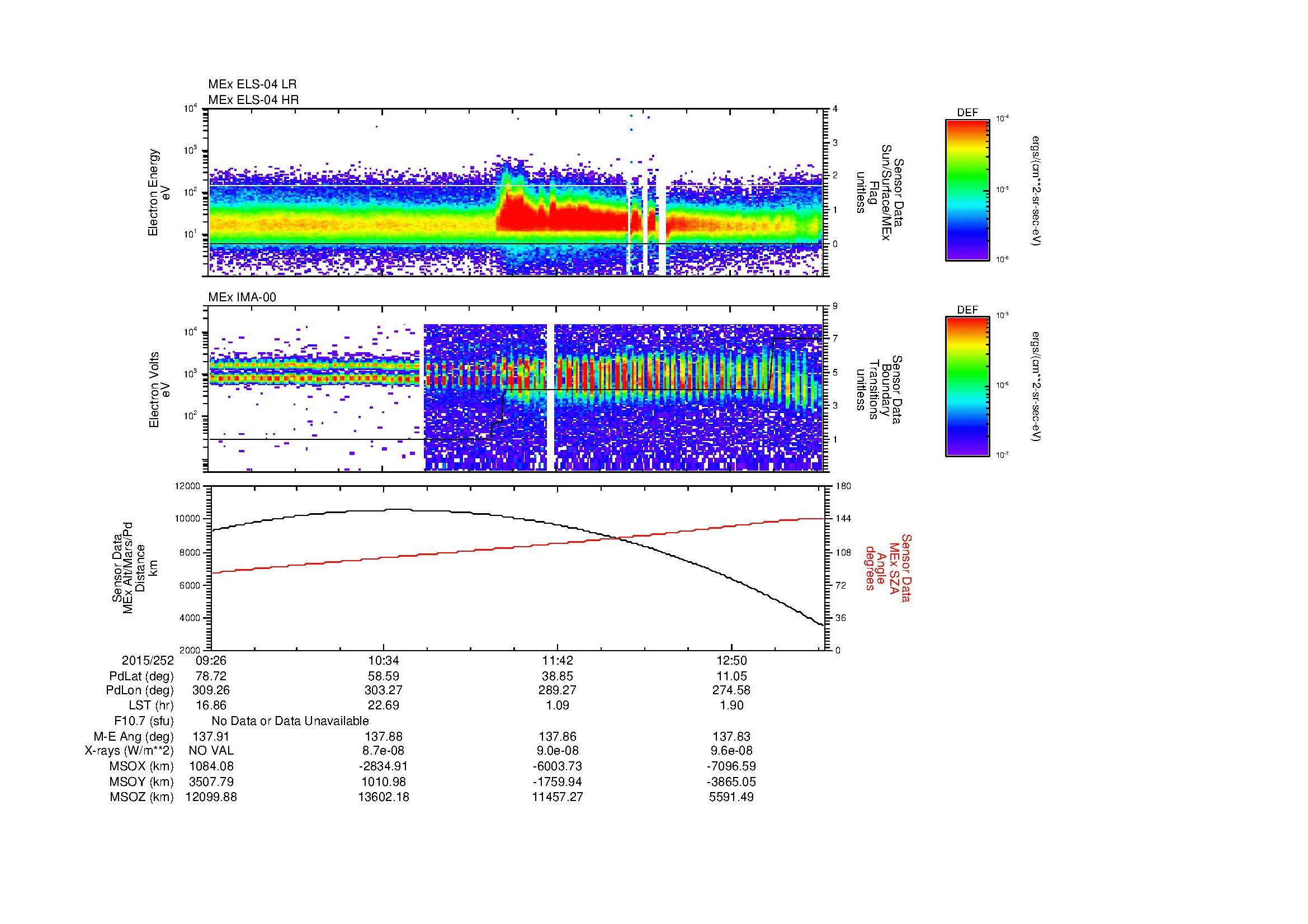Click 'No Data or Data Unavailable' text

290,721
